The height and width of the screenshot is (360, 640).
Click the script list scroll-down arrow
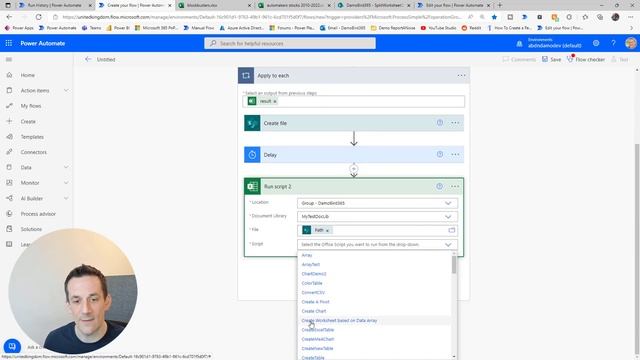[454, 357]
